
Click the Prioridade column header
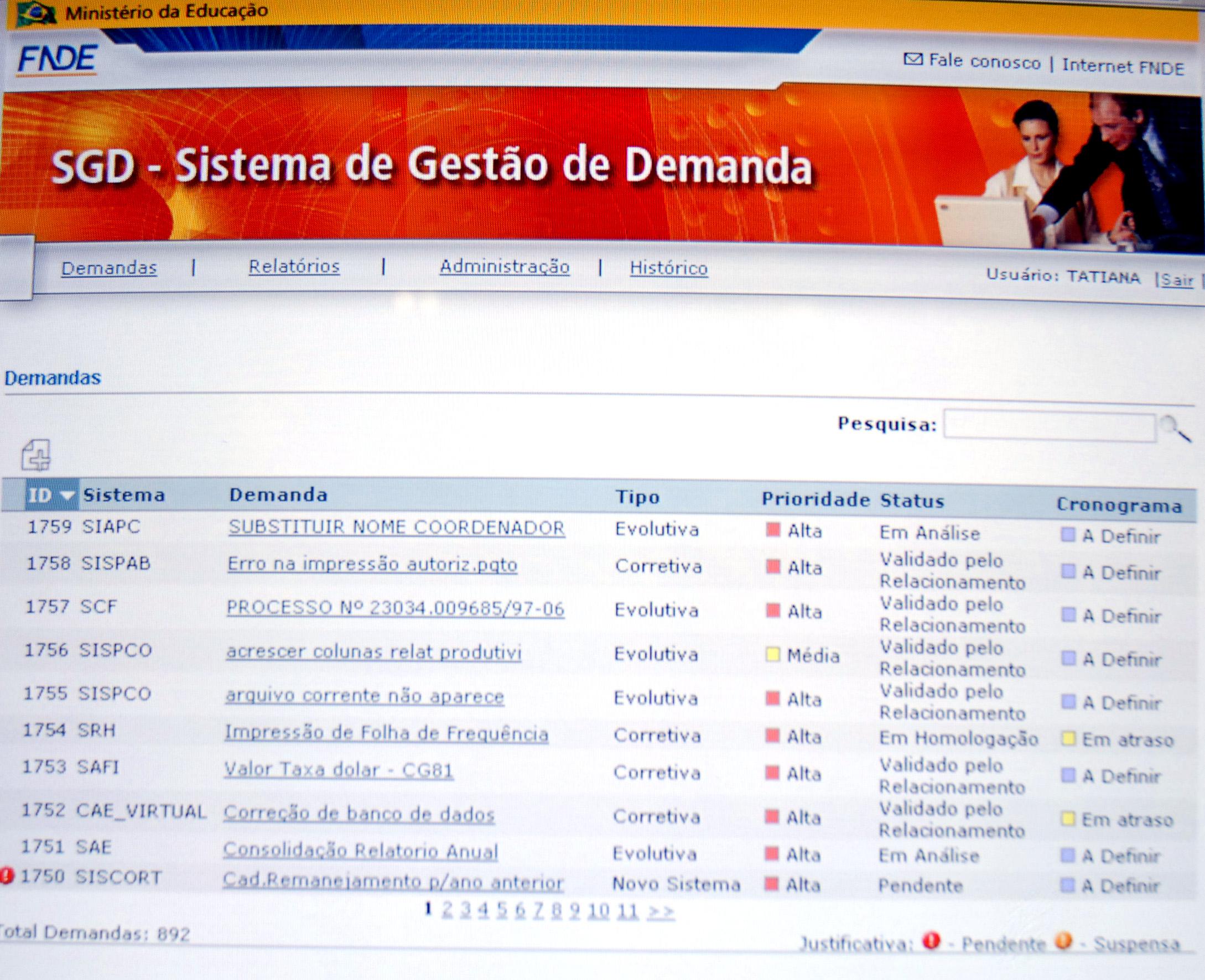click(x=816, y=499)
